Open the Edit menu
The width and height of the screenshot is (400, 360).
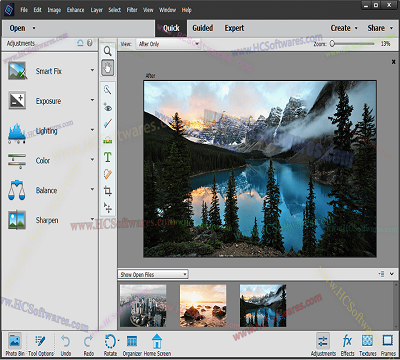37,10
